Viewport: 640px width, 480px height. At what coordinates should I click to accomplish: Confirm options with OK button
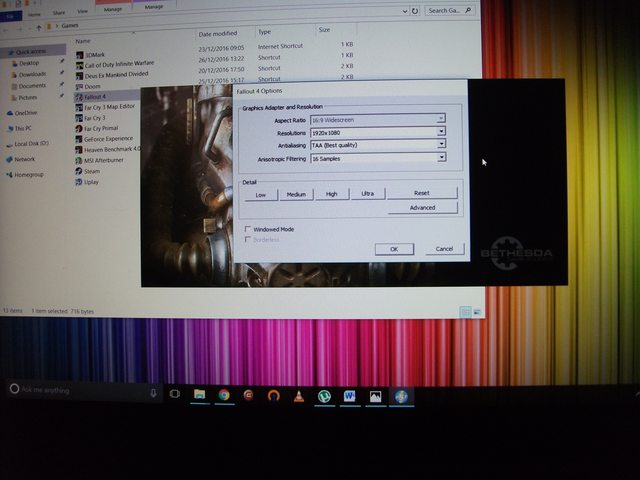click(x=394, y=249)
